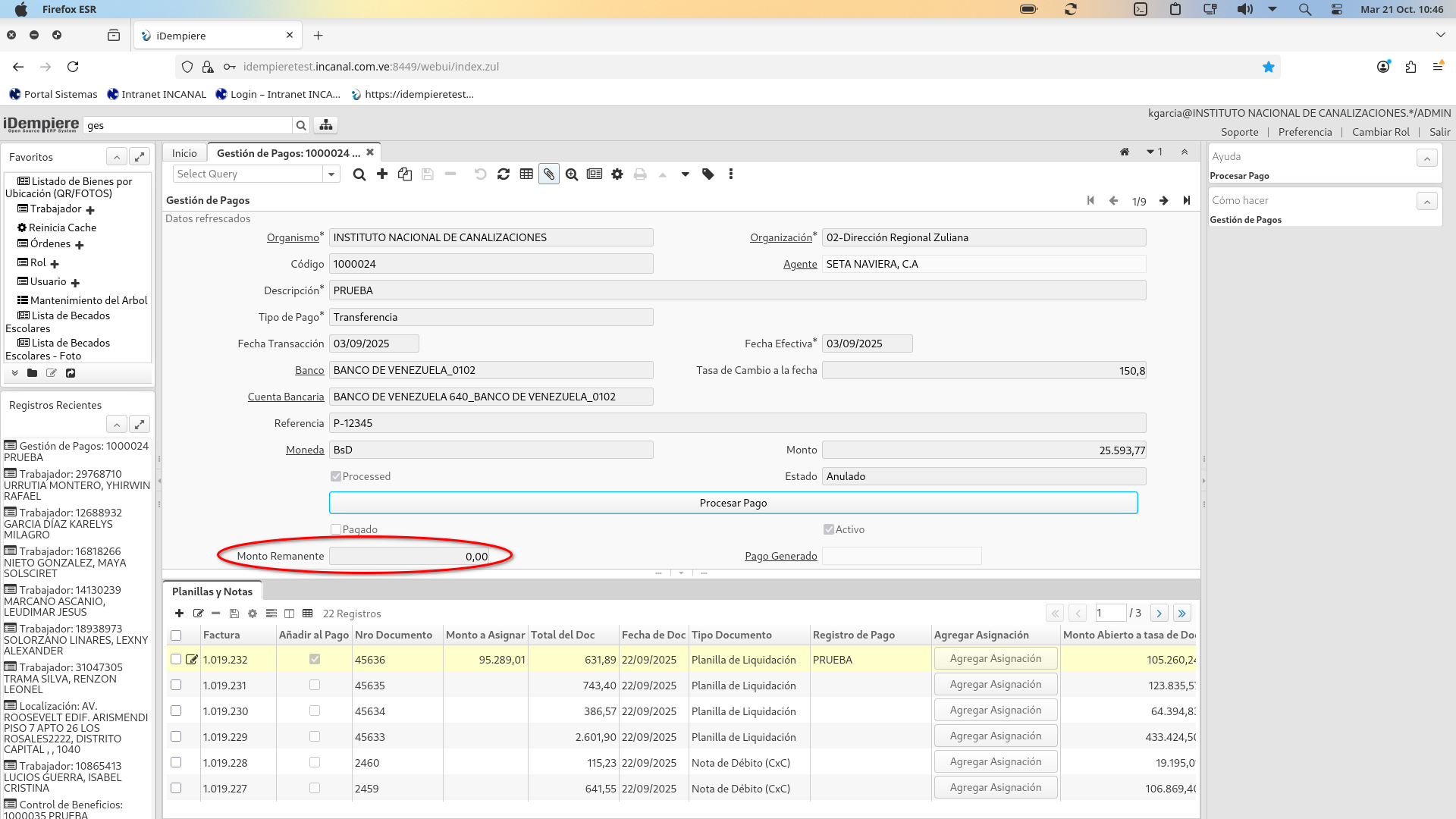
Task: Click the Procesar Pago button
Action: point(733,503)
